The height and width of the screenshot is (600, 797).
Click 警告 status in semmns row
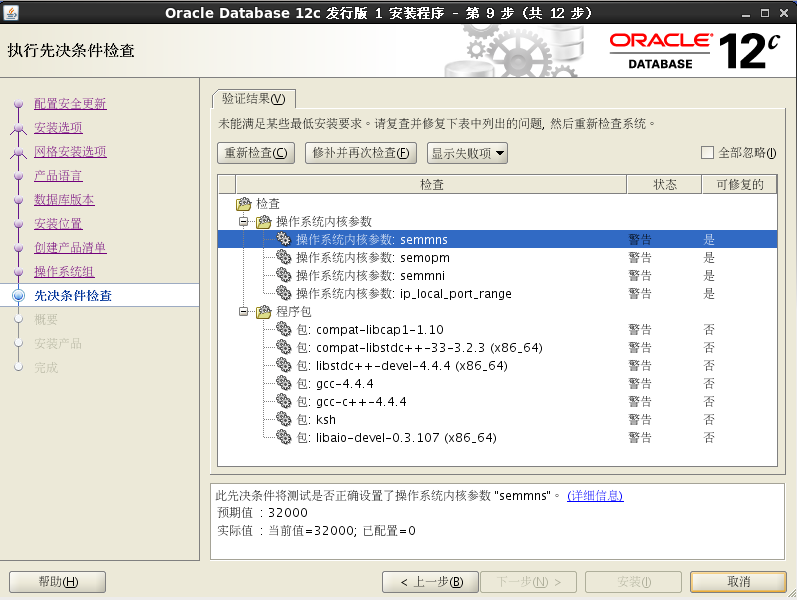tap(640, 239)
